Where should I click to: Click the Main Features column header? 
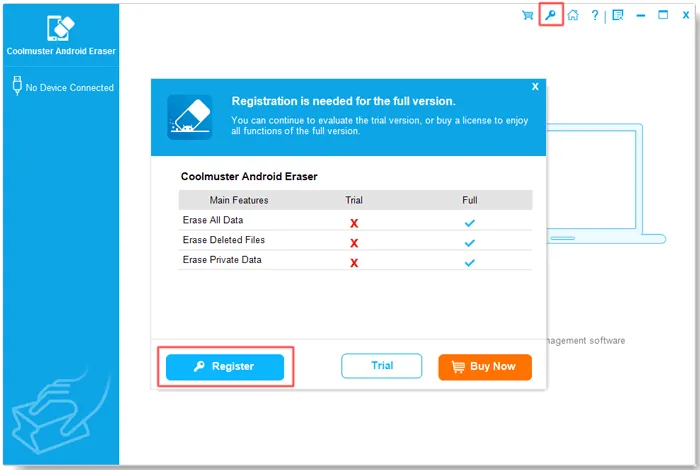239,200
